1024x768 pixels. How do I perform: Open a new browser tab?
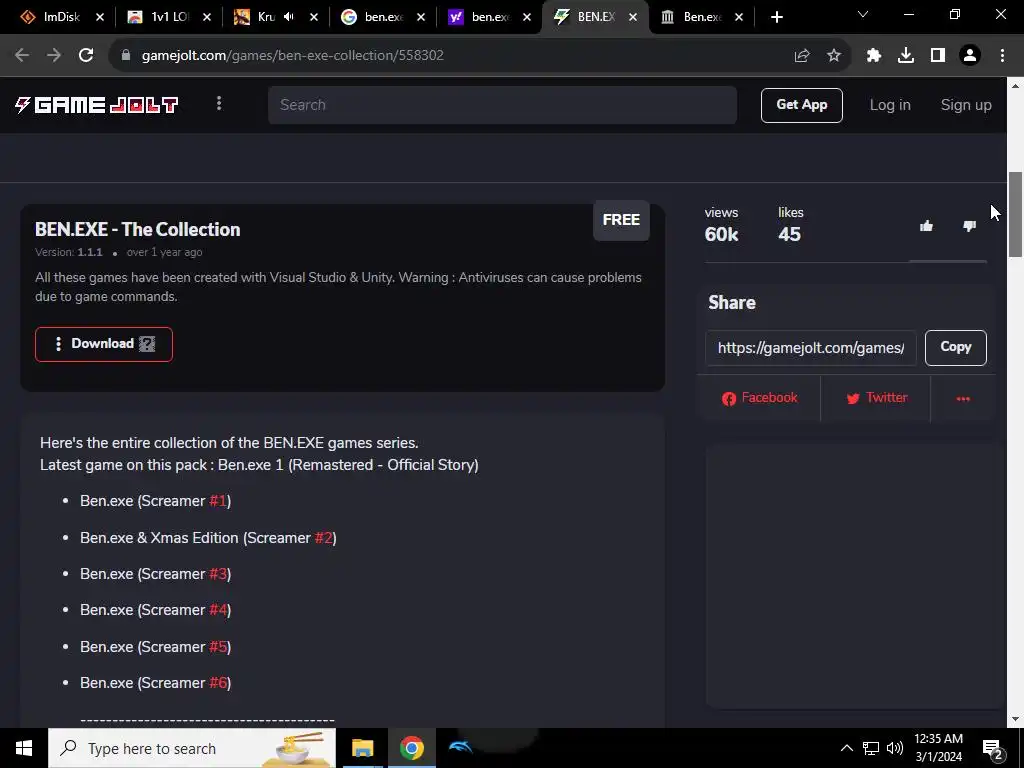click(776, 18)
